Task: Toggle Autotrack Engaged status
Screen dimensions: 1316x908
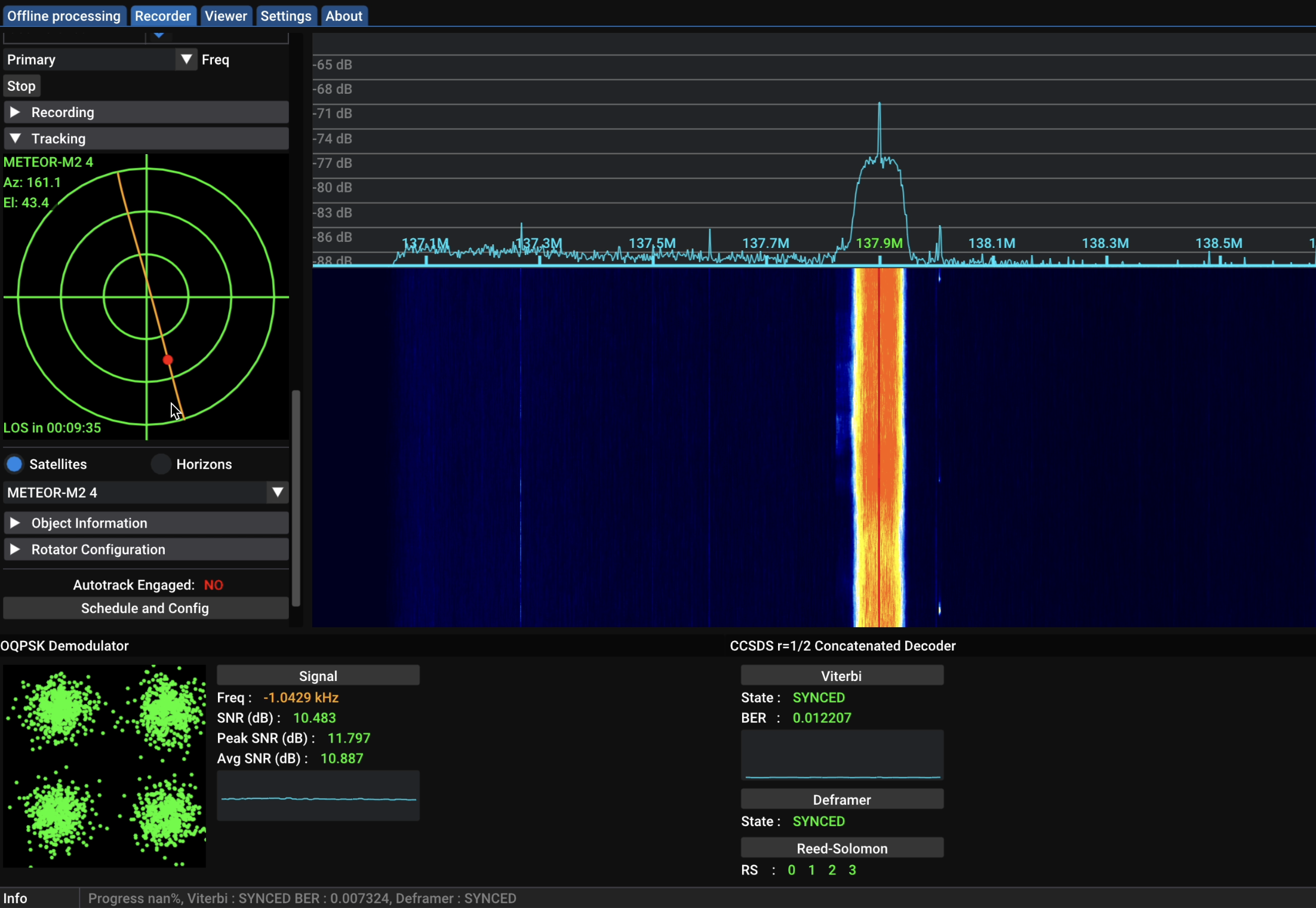Action: coord(213,584)
